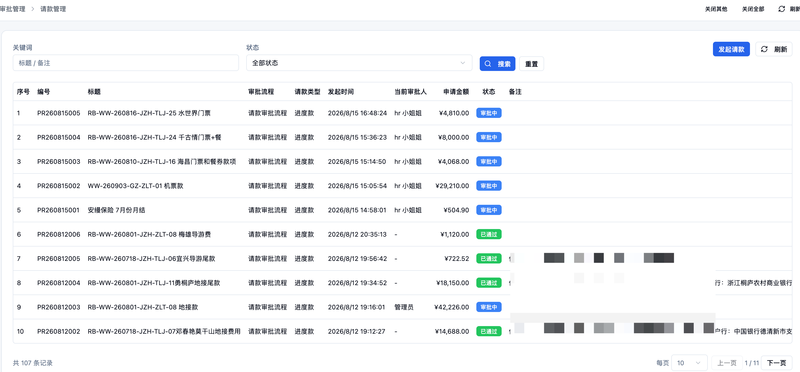Image resolution: width=800 pixels, height=372 pixels.
Task: Click approver 管理员 in row 9
Action: click(x=404, y=307)
